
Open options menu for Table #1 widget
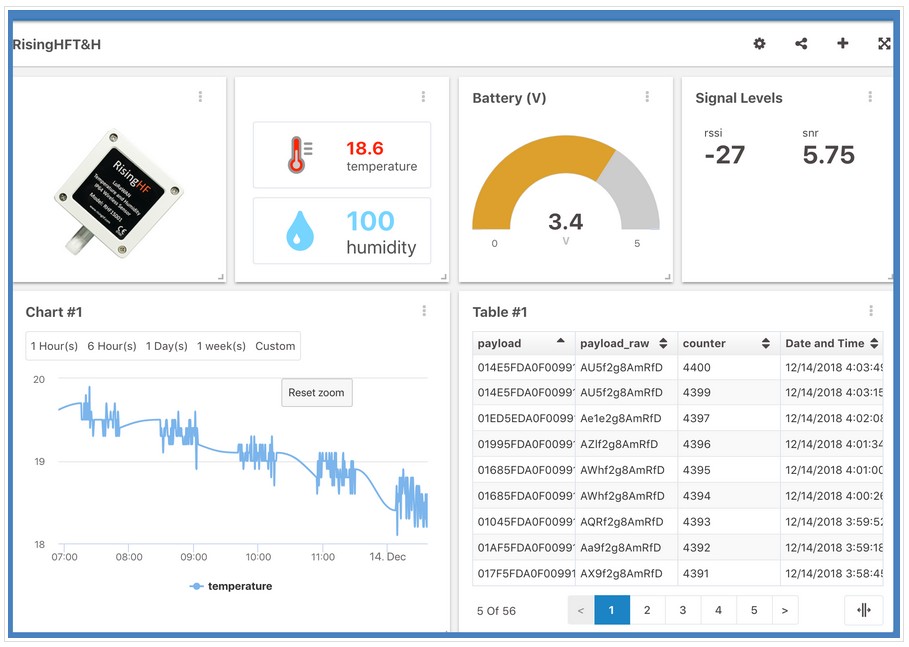pos(871,311)
